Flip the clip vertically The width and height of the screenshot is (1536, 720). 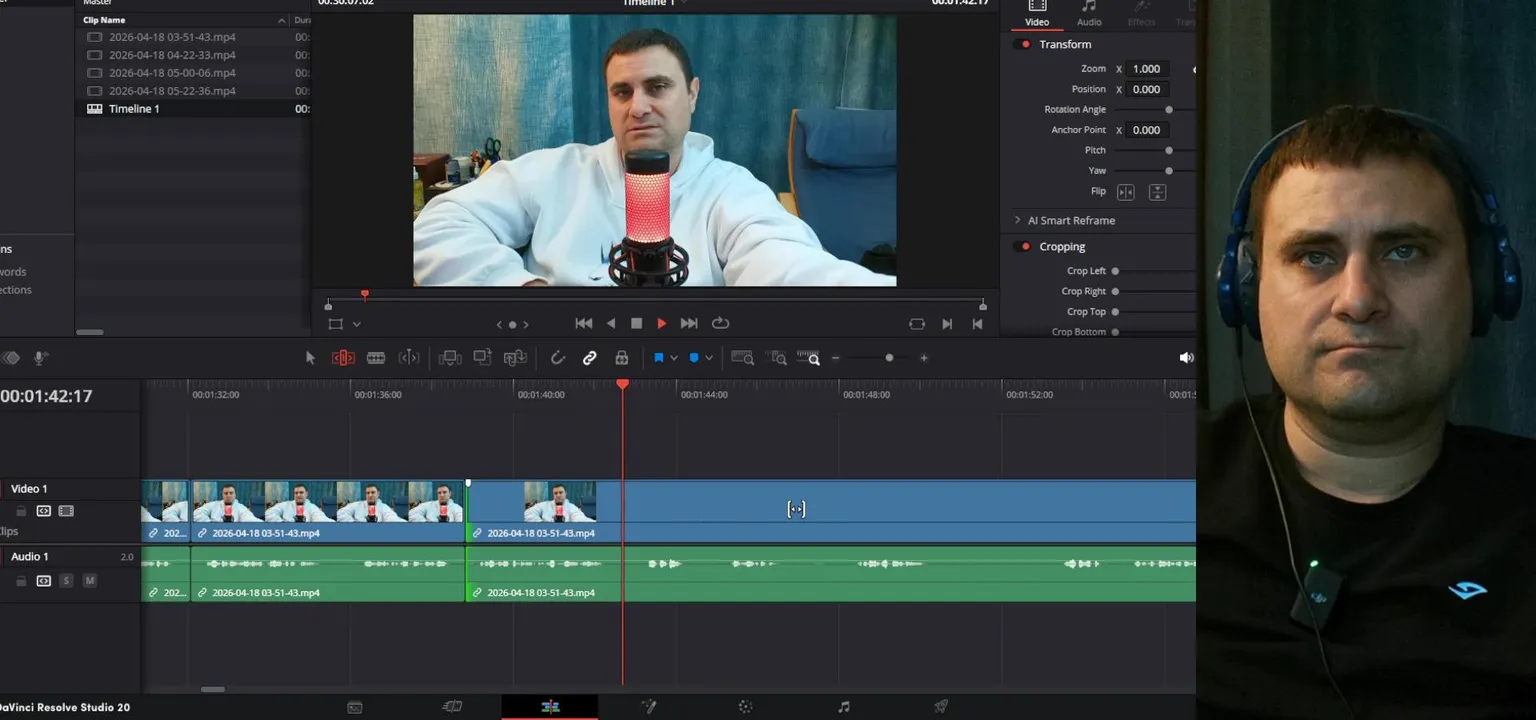click(1157, 192)
